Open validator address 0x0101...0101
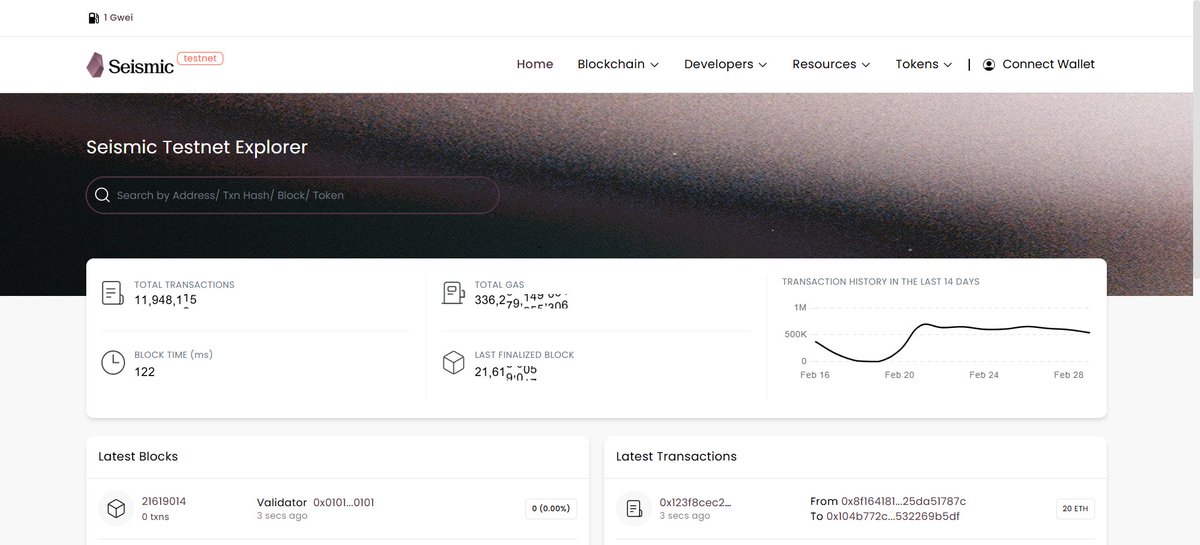 344,502
